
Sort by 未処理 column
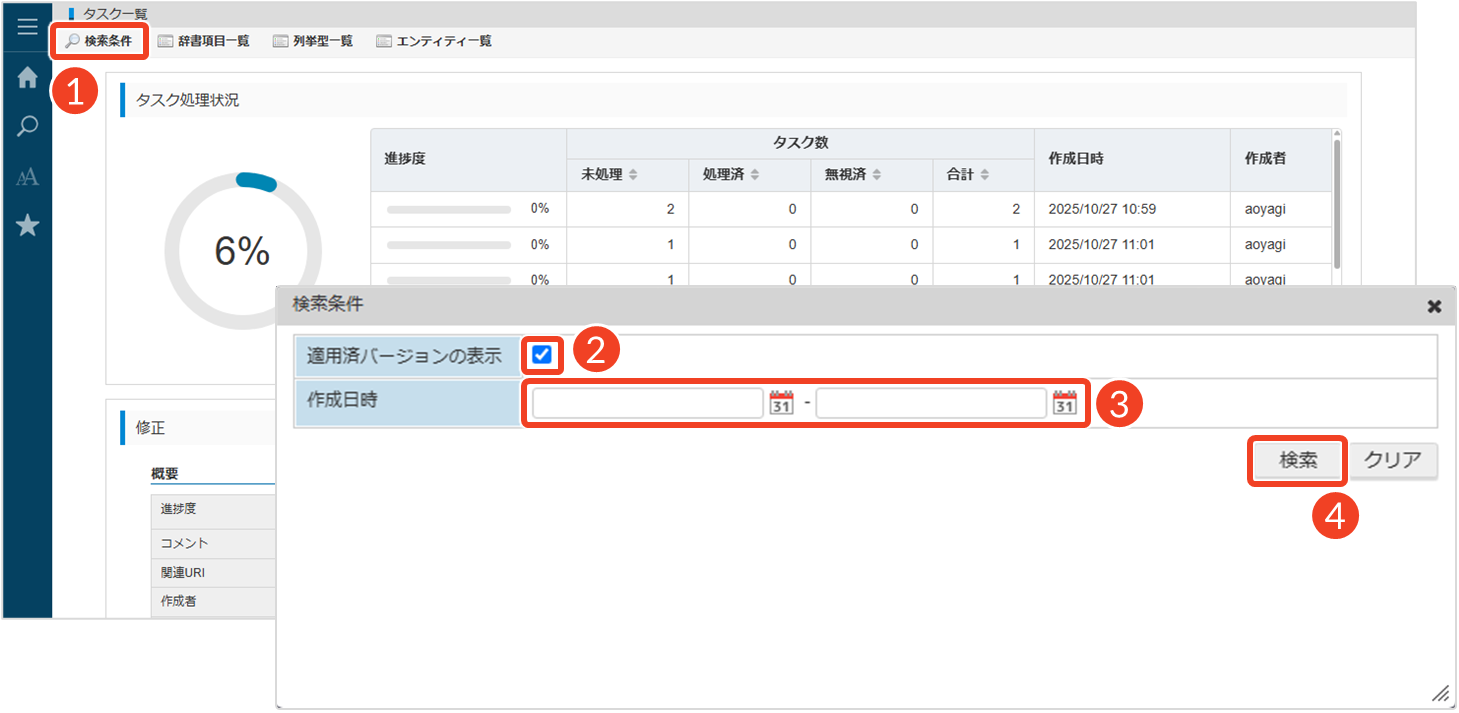(x=610, y=175)
